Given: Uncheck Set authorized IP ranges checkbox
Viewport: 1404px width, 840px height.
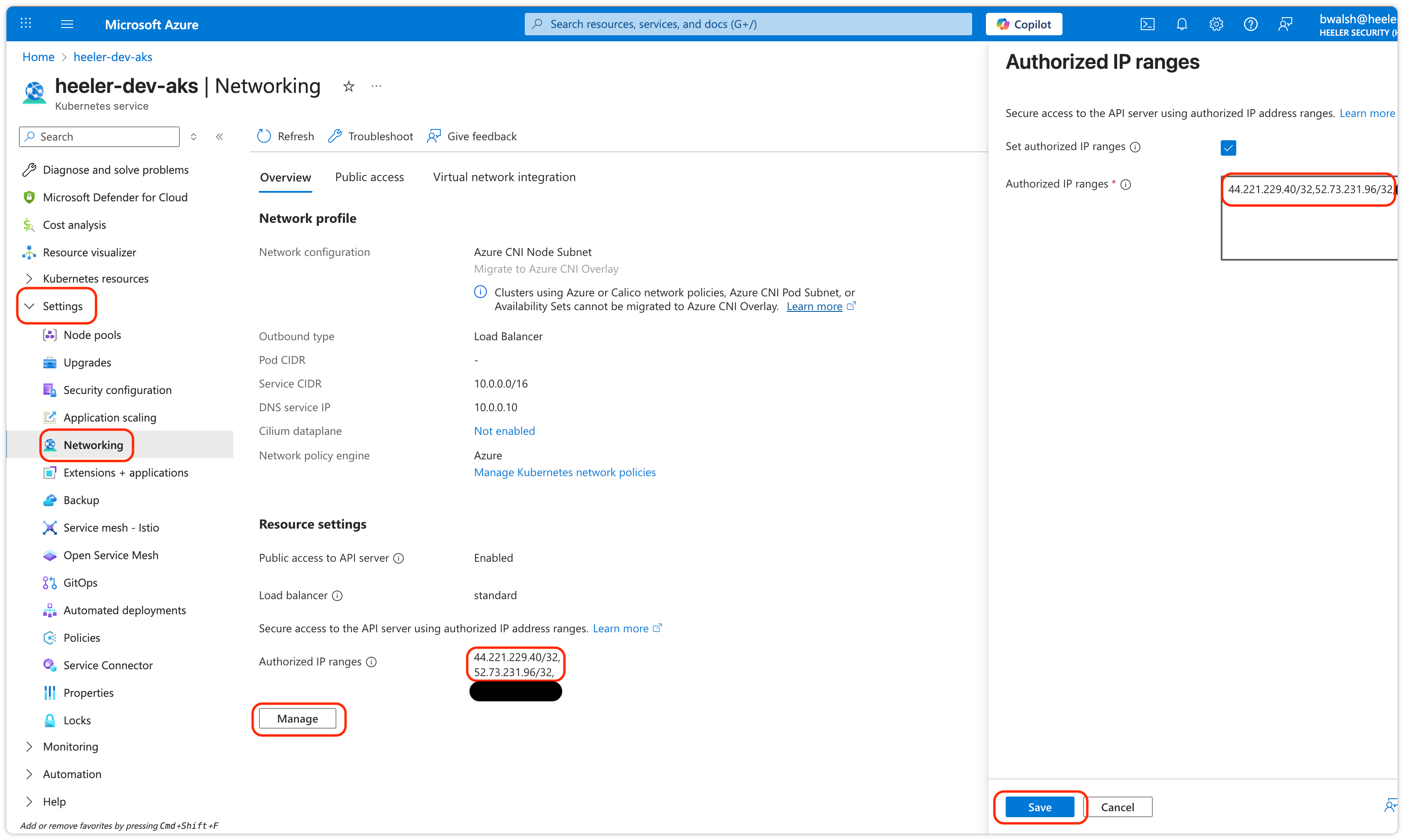Looking at the screenshot, I should [x=1228, y=148].
